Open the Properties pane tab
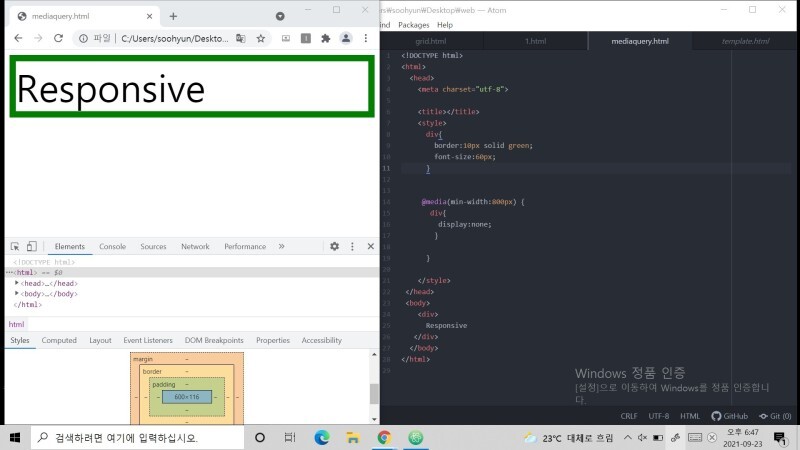The width and height of the screenshot is (800, 450). 273,340
